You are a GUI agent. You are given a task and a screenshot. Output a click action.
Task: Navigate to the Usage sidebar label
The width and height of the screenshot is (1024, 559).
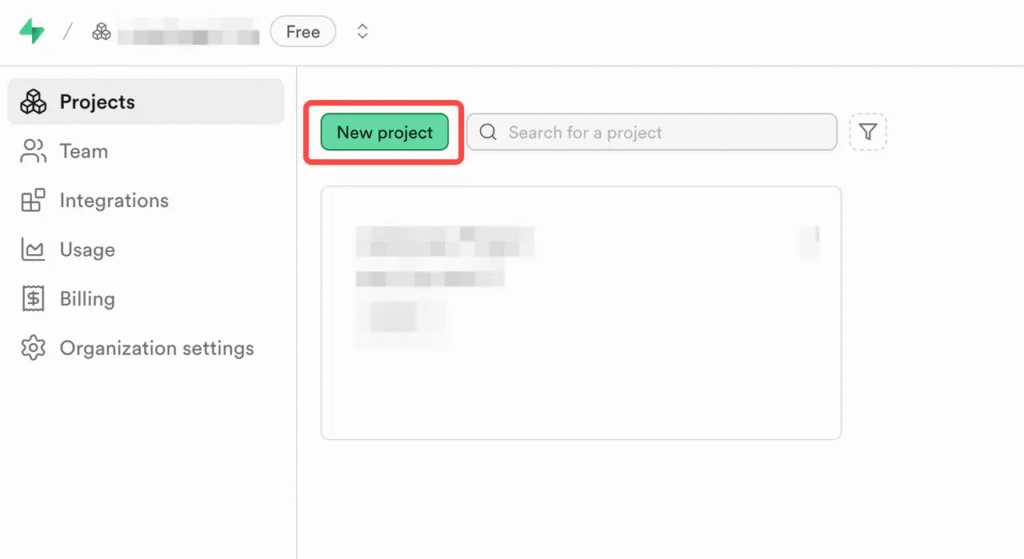(x=87, y=250)
